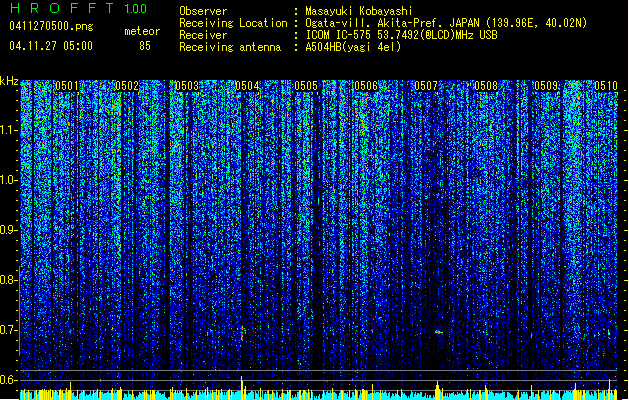629x400 pixels.
Task: Click the 0510 time marker
Action: click(x=606, y=86)
